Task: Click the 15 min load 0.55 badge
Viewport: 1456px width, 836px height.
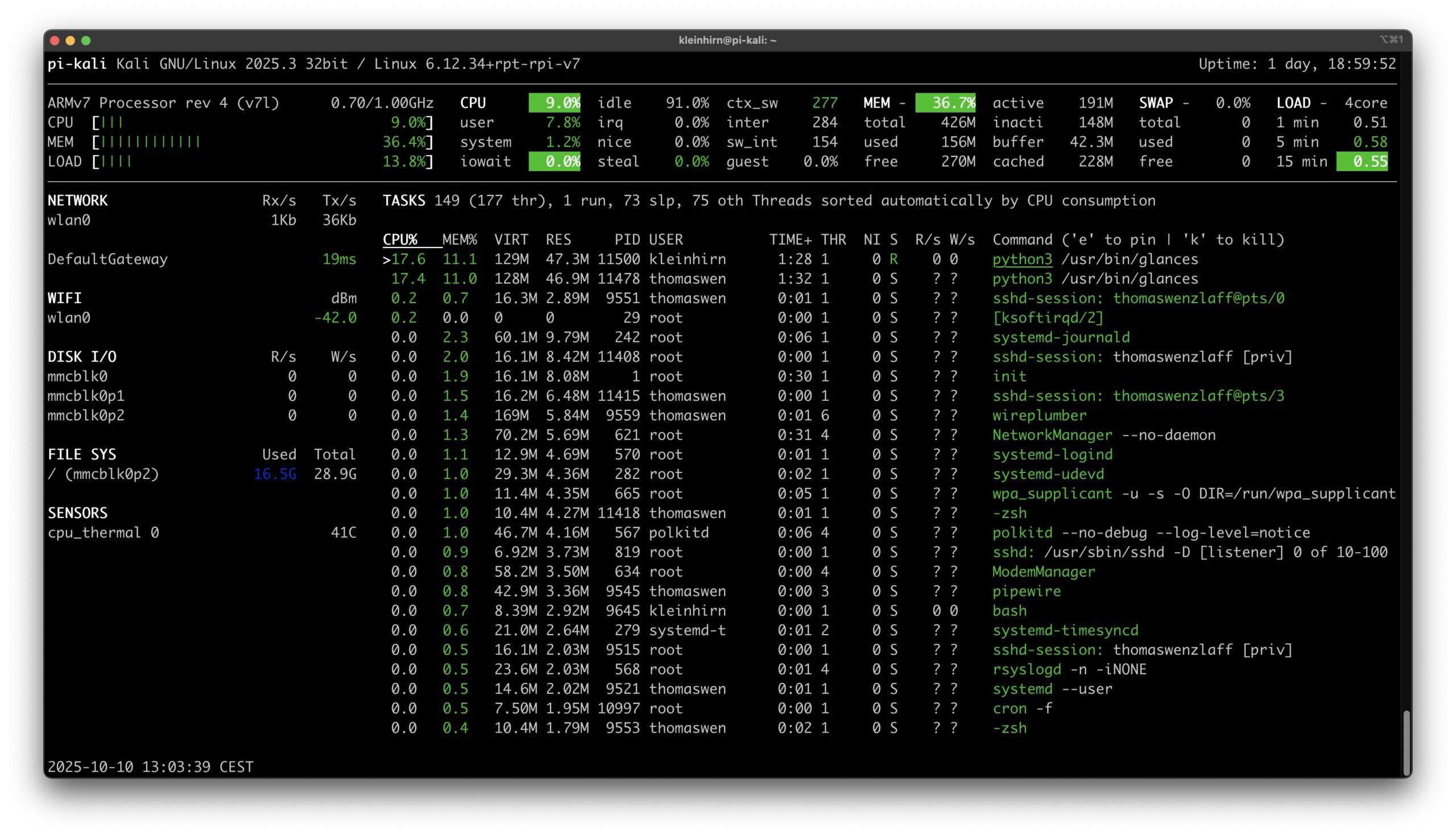Action: coord(1362,162)
